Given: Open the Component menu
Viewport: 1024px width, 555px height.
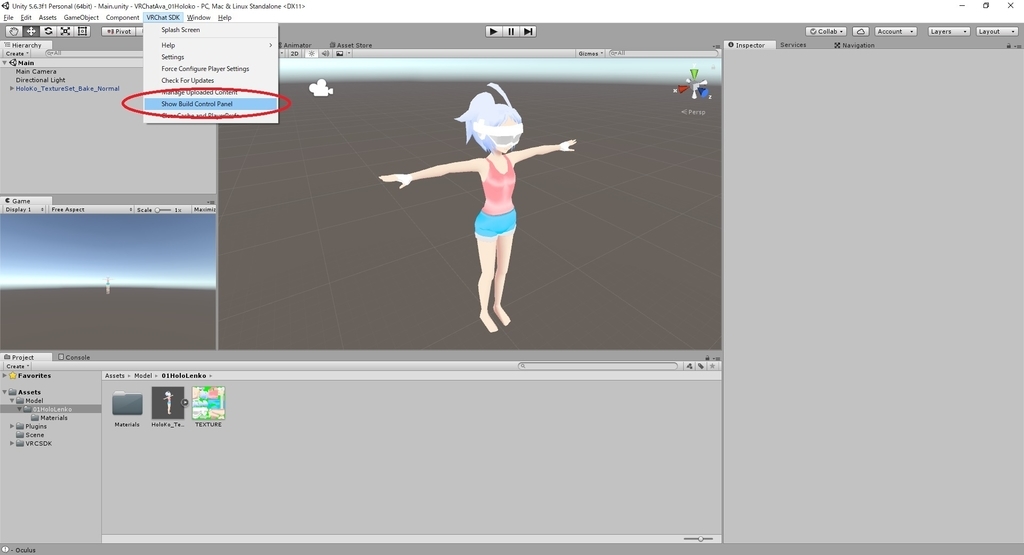Looking at the screenshot, I should click(122, 18).
